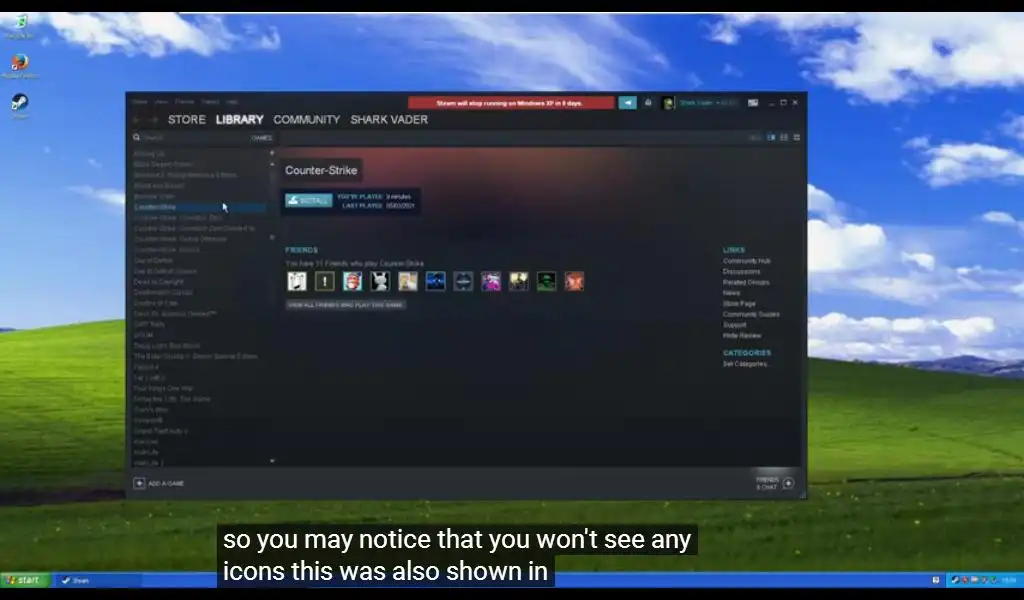
Task: Click the search magnifier icon in library
Action: point(136,138)
